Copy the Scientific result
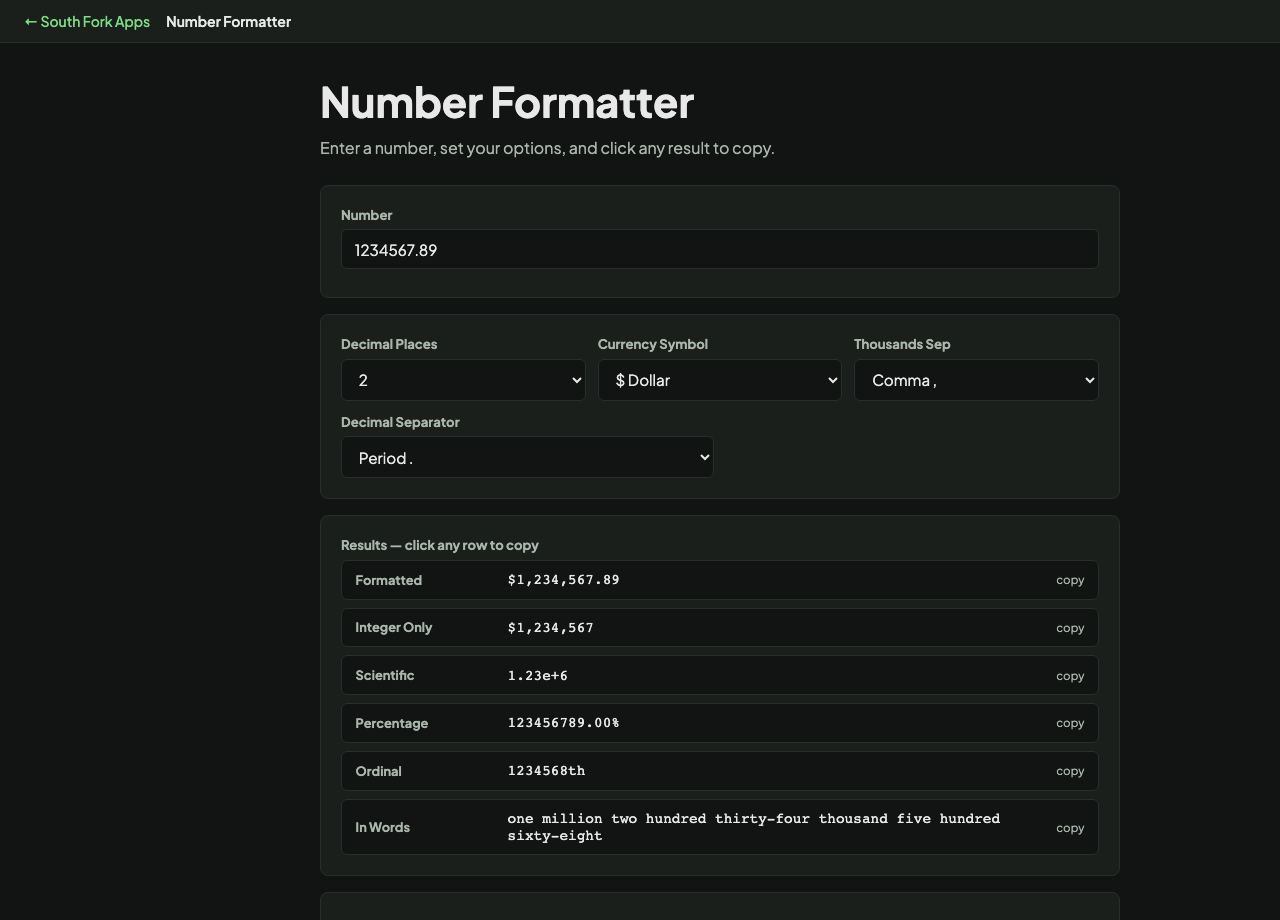Screen dimensions: 1280x920 (1070, 676)
